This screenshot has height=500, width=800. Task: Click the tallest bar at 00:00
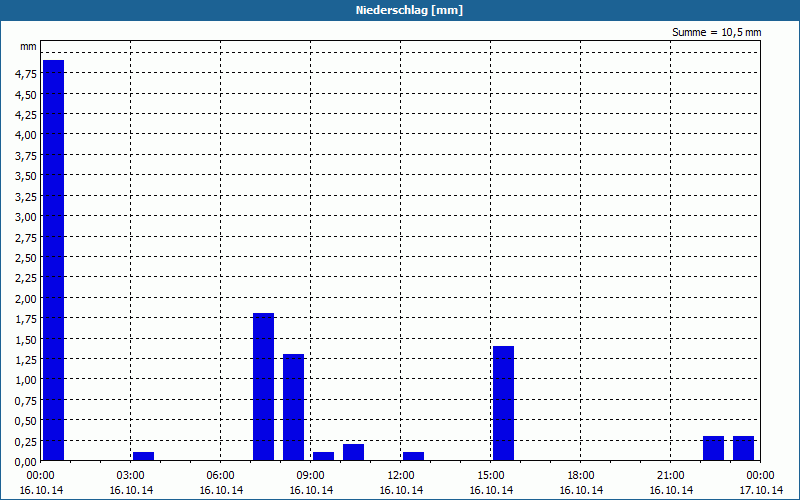pos(54,260)
